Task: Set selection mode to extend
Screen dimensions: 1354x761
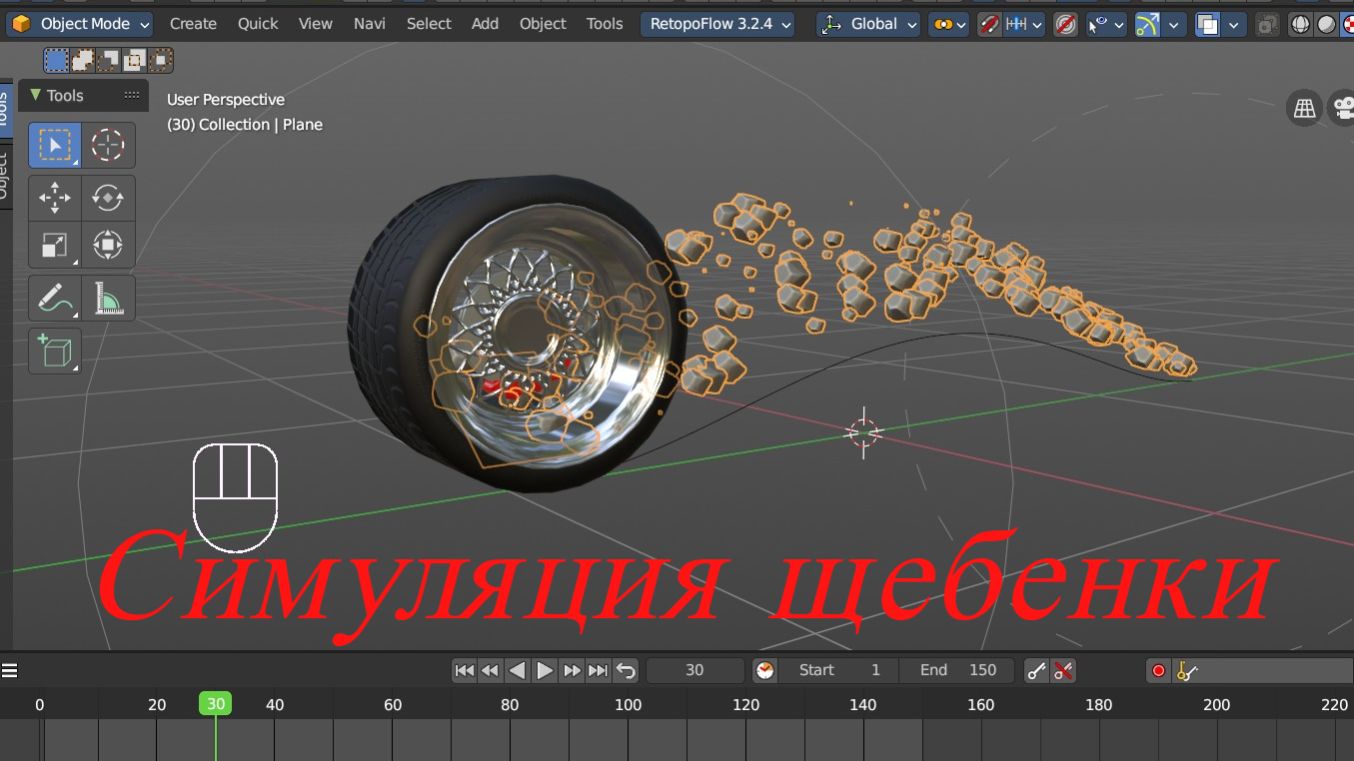Action: coord(82,61)
